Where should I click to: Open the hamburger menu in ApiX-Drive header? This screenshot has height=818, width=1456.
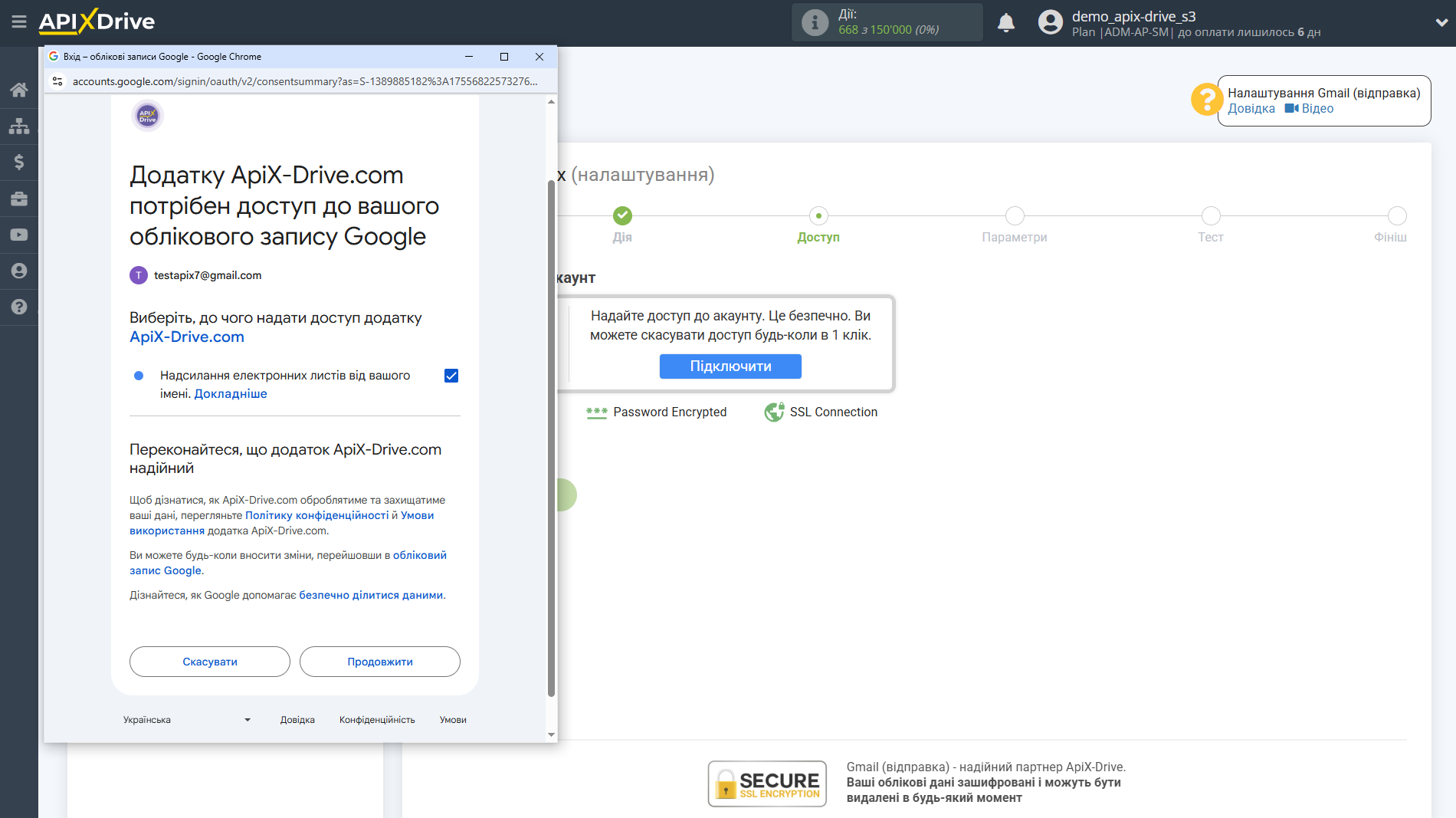19,21
